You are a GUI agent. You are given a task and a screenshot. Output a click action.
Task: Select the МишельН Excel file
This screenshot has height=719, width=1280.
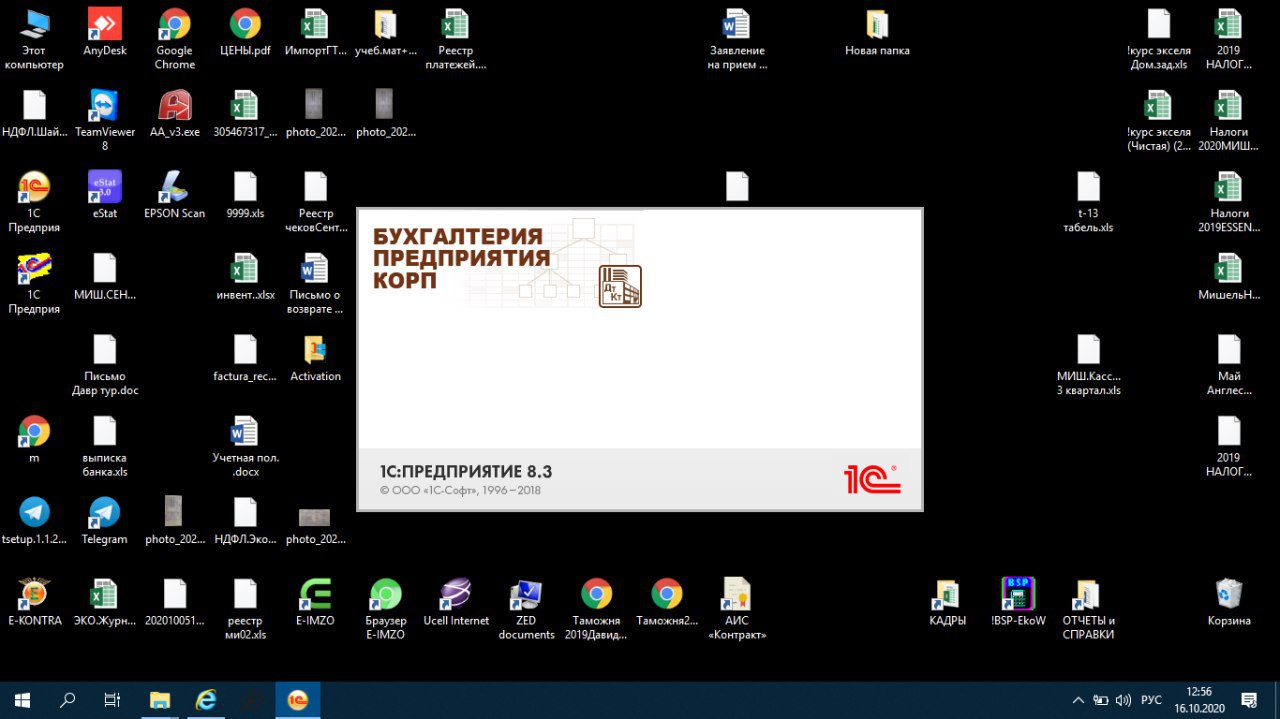click(1229, 277)
